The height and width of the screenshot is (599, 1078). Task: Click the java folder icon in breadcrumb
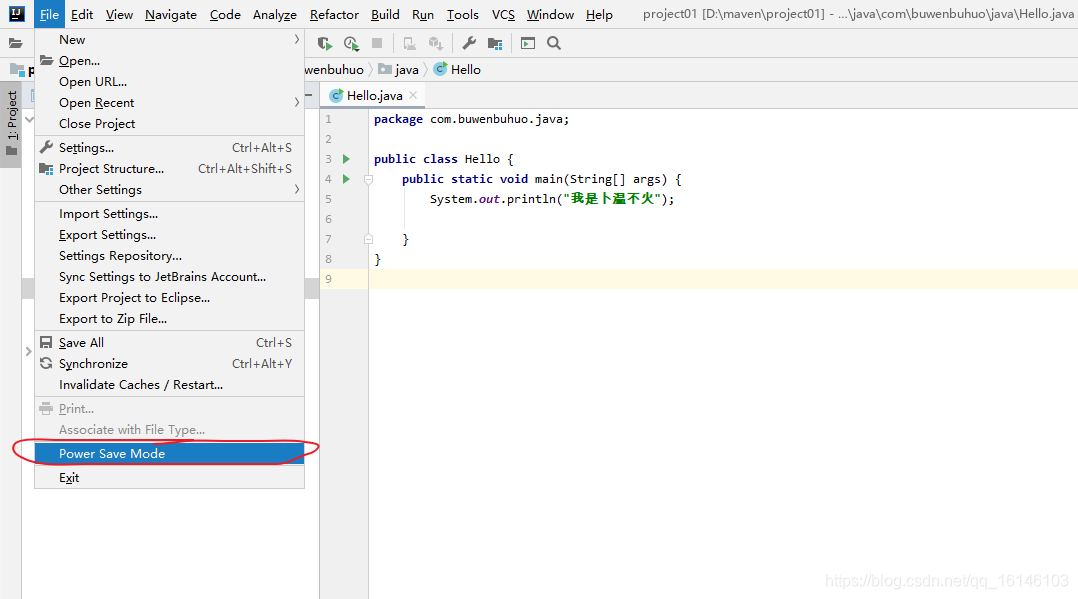click(x=385, y=69)
